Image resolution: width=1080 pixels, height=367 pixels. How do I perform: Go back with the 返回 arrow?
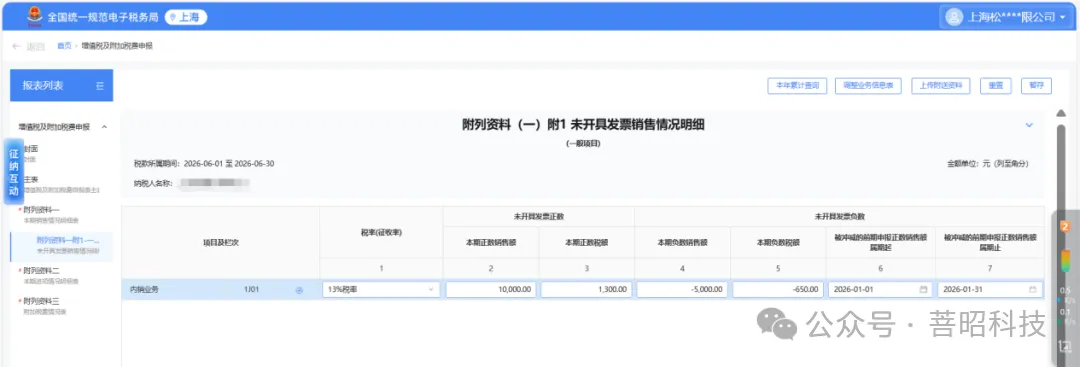click(x=28, y=46)
